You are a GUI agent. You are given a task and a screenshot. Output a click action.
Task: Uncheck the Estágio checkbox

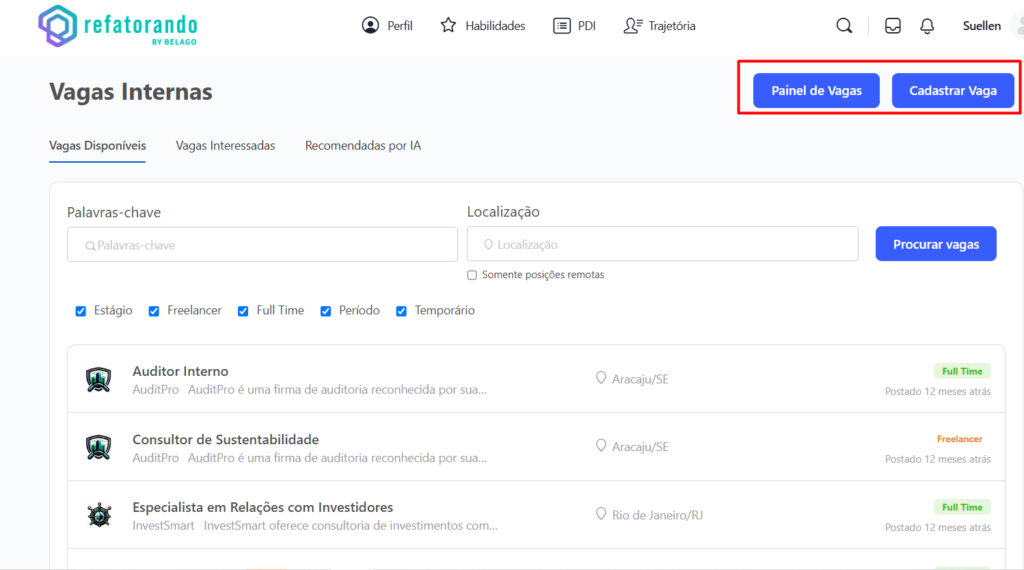81,311
